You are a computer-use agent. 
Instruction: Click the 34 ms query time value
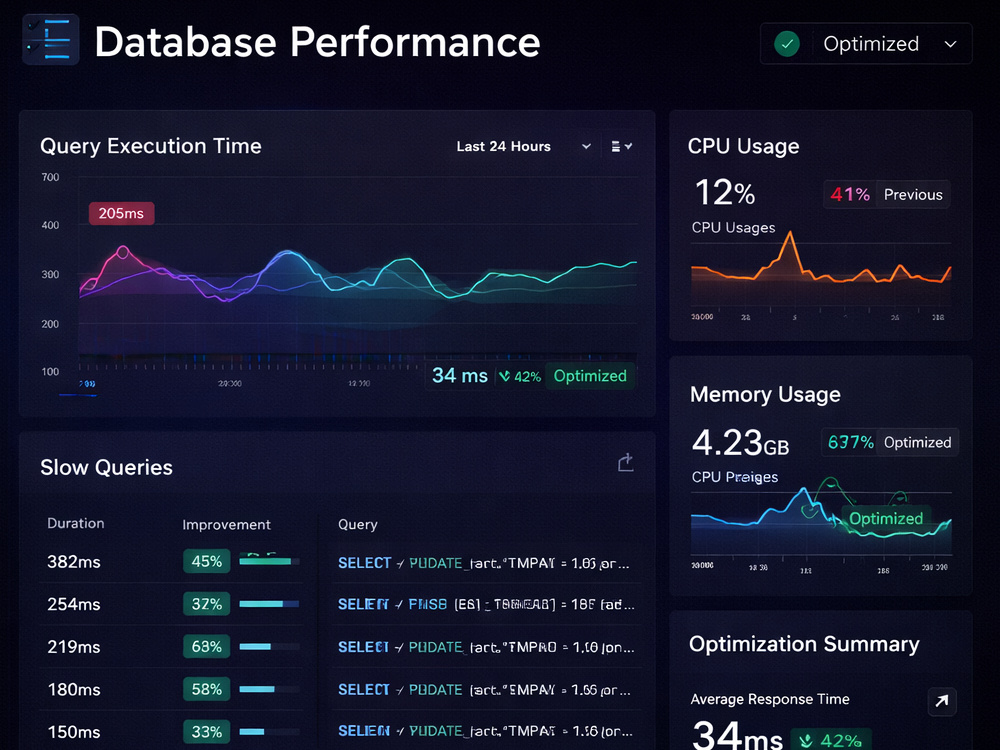click(x=459, y=376)
